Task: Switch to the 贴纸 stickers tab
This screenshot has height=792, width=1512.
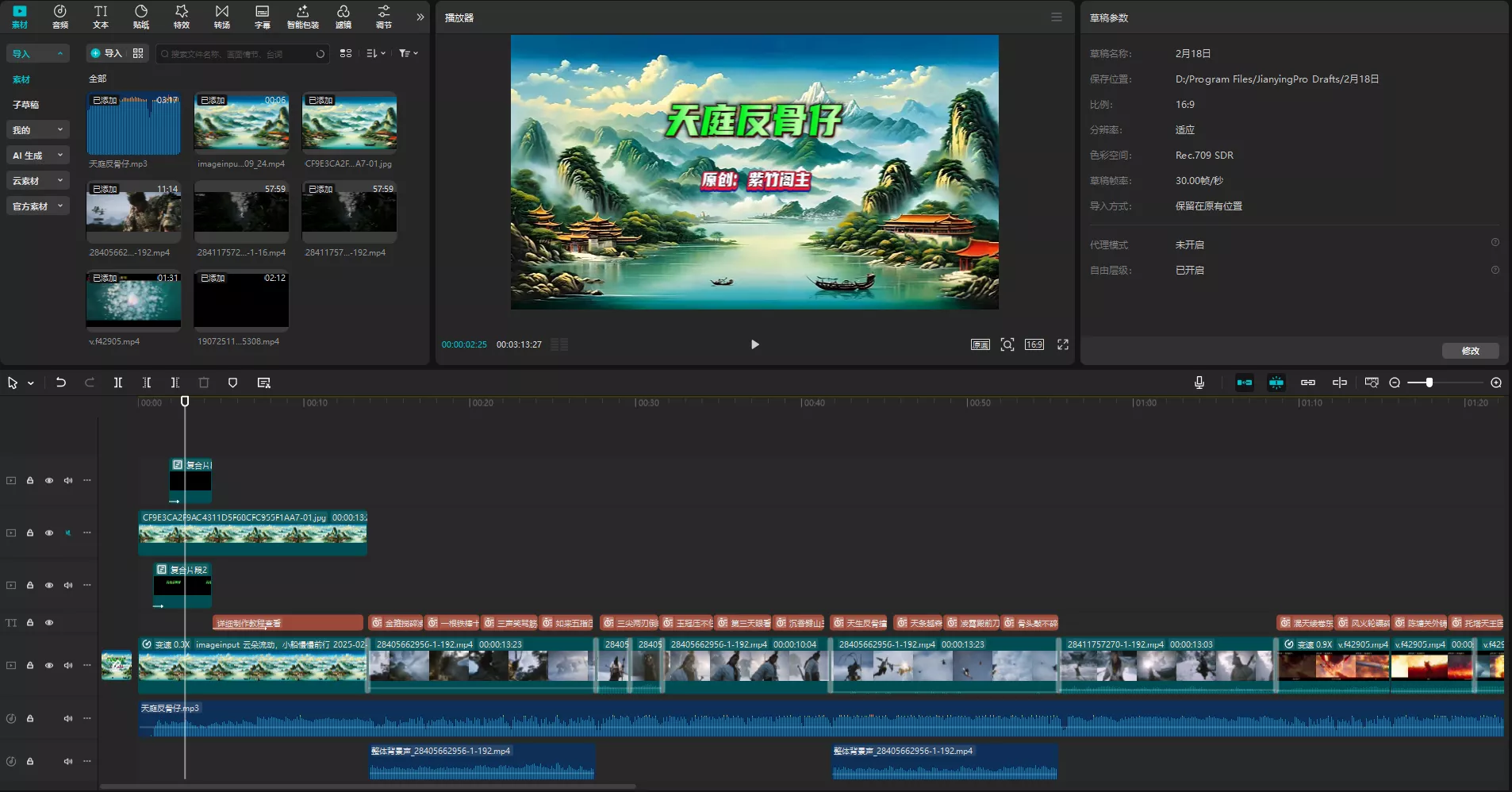Action: [141, 16]
